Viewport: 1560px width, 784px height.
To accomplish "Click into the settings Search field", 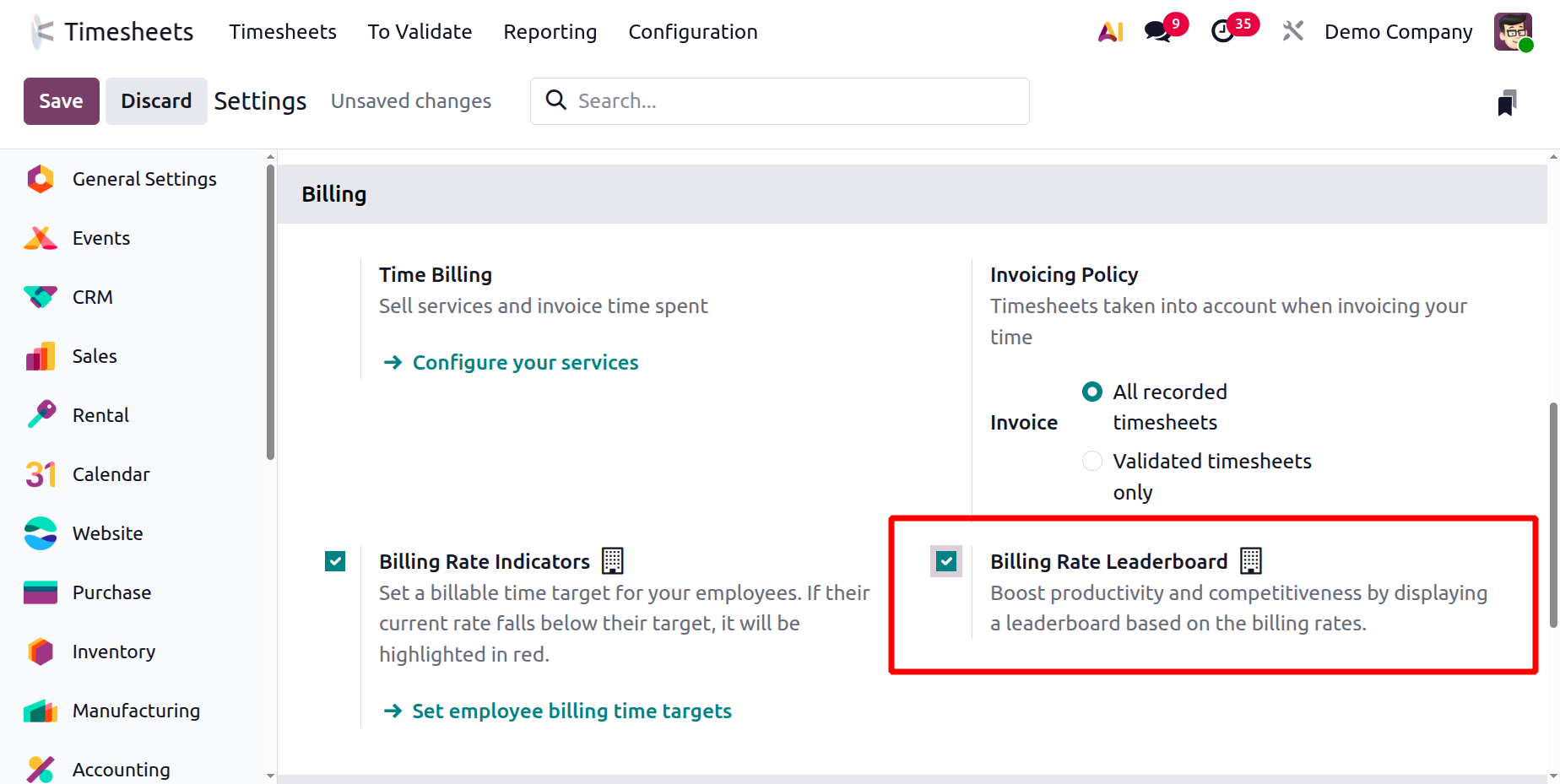I will (794, 101).
